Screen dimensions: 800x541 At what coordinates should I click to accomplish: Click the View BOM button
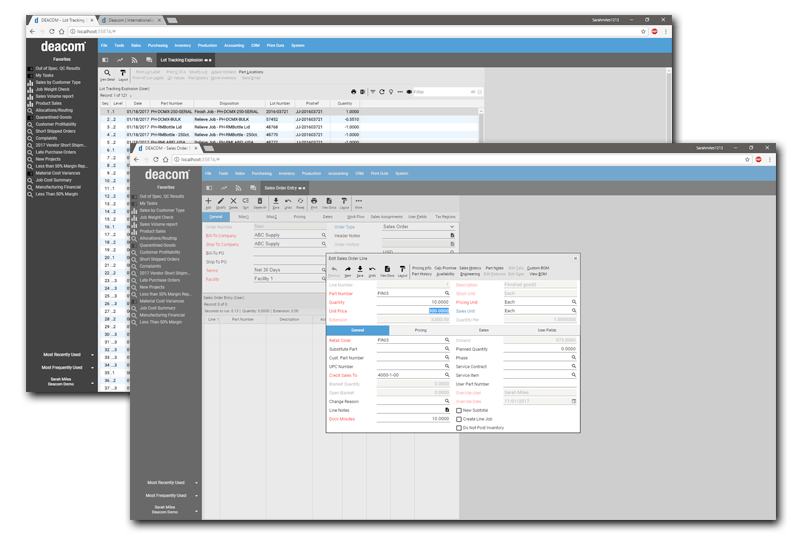538,274
